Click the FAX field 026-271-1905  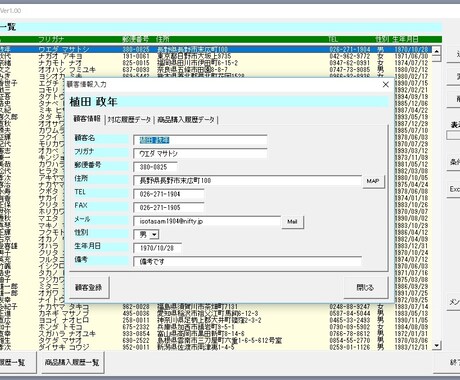[169, 208]
